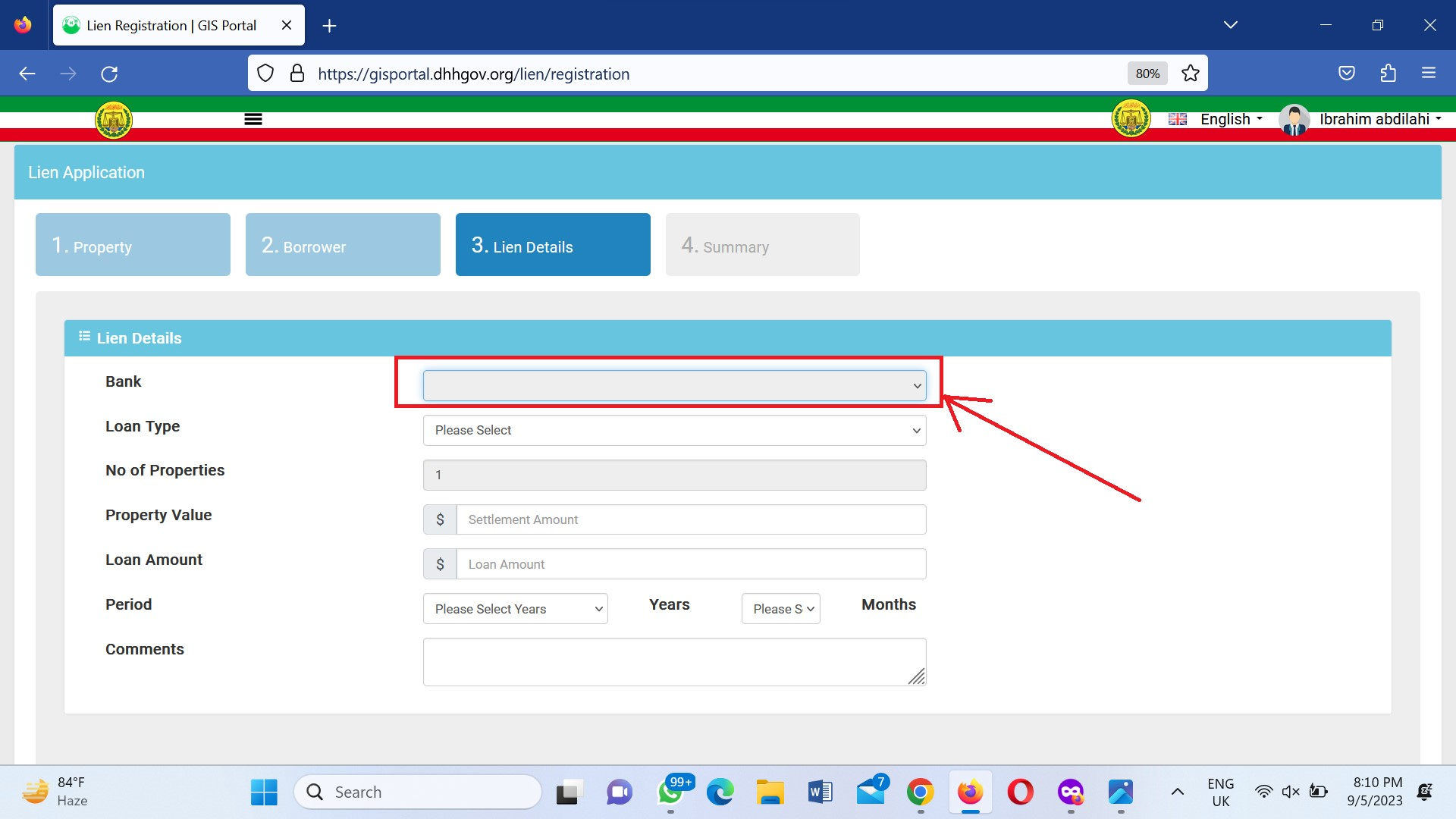Viewport: 1456px width, 819px height.
Task: Open weather widget showing 84°F Haze
Action: point(55,792)
